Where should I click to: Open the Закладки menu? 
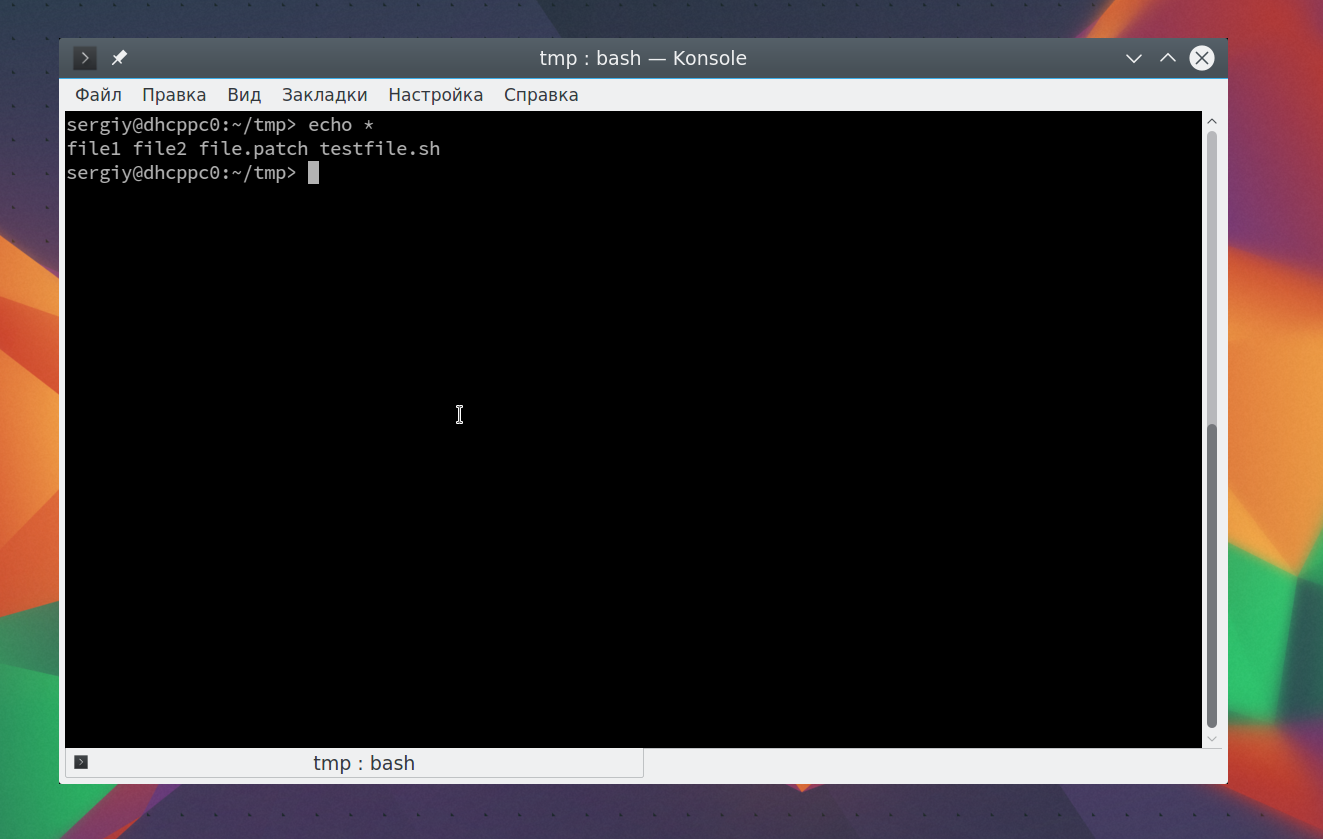[x=325, y=95]
